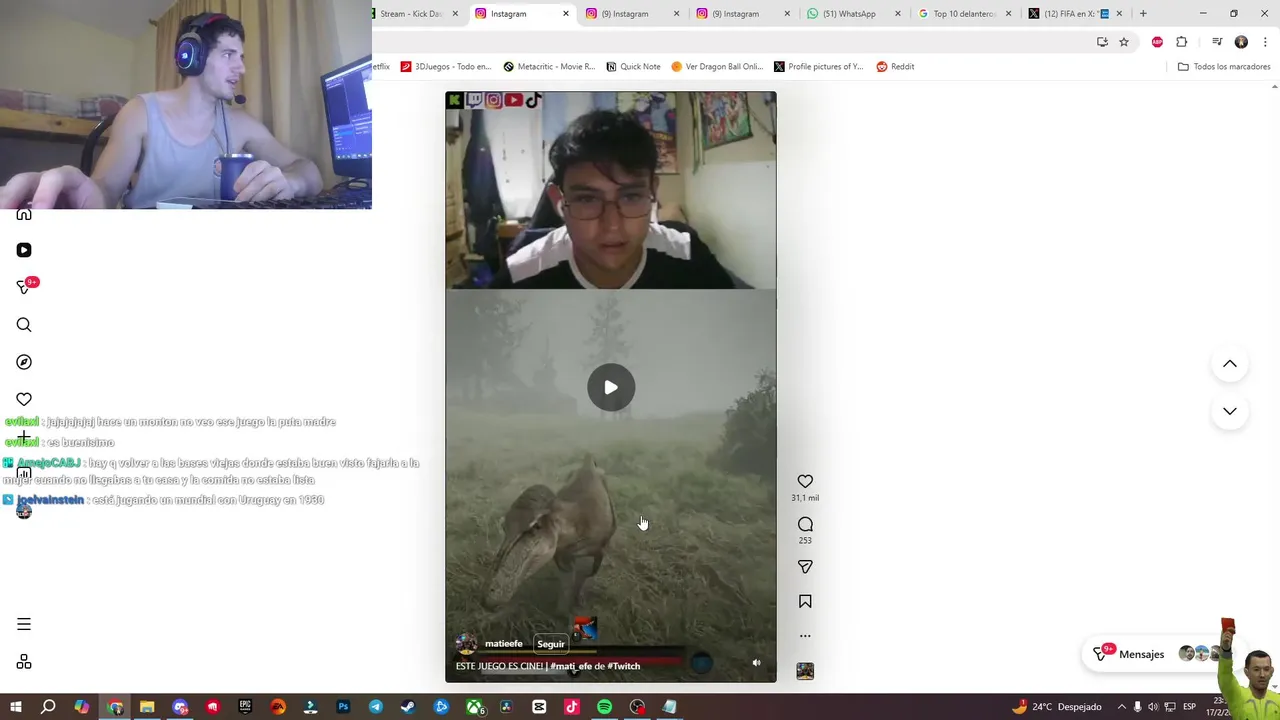This screenshot has height=720, width=1280.
Task: Open the 'Also from Meta' icon in the sidebar
Action: coord(24,662)
